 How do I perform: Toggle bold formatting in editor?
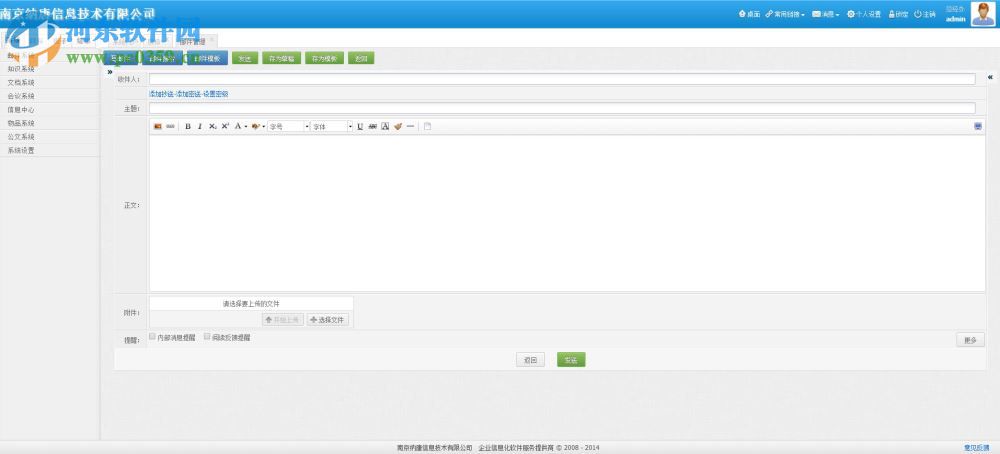(x=188, y=127)
